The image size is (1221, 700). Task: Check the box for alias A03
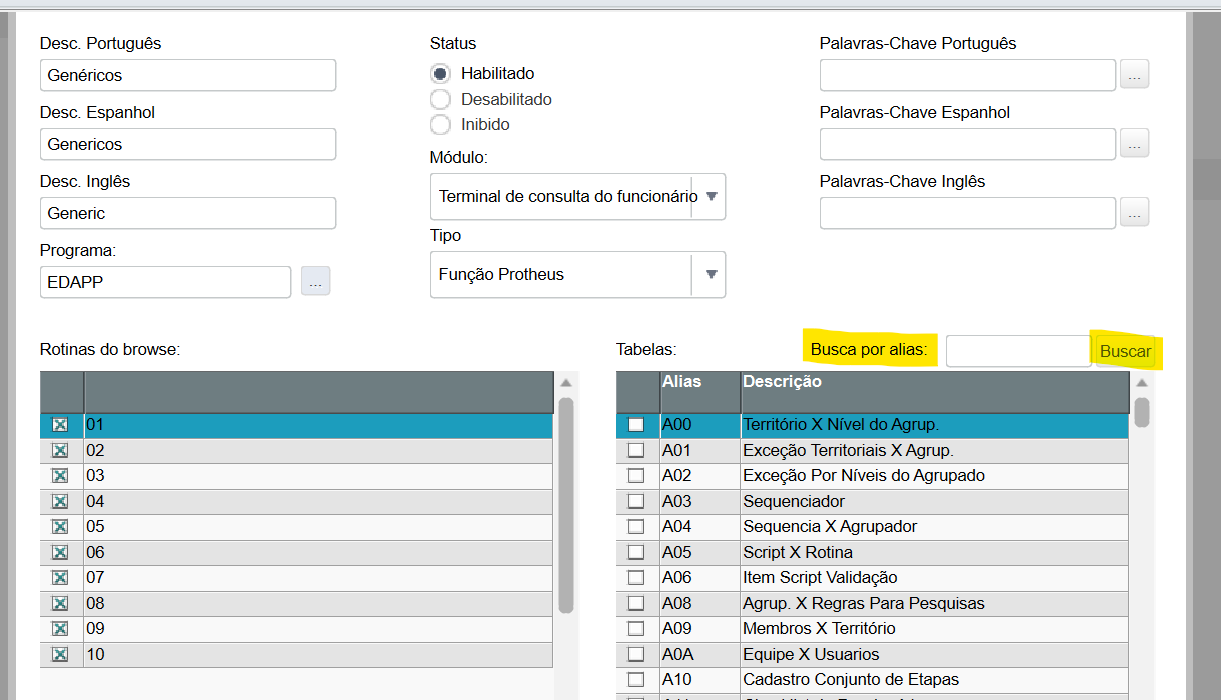click(x=636, y=501)
